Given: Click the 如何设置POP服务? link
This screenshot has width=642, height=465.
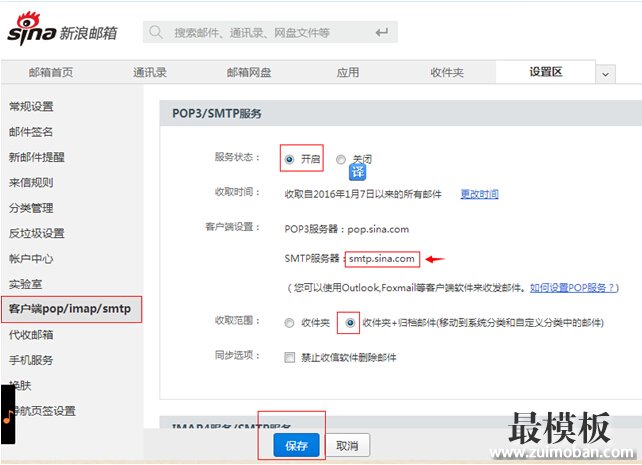Looking at the screenshot, I should pyautogui.click(x=572, y=288).
